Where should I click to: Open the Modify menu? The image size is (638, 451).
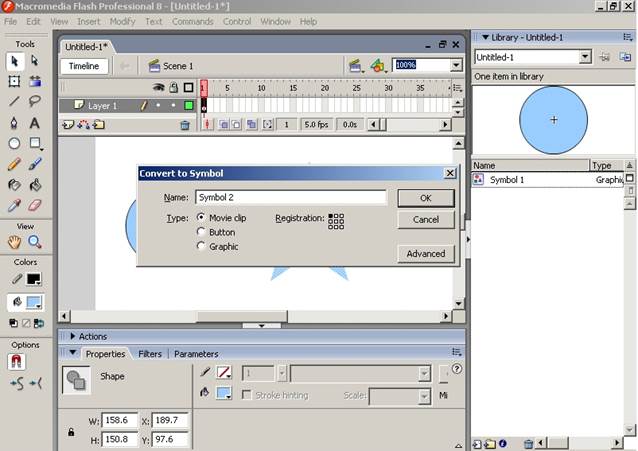click(122, 22)
